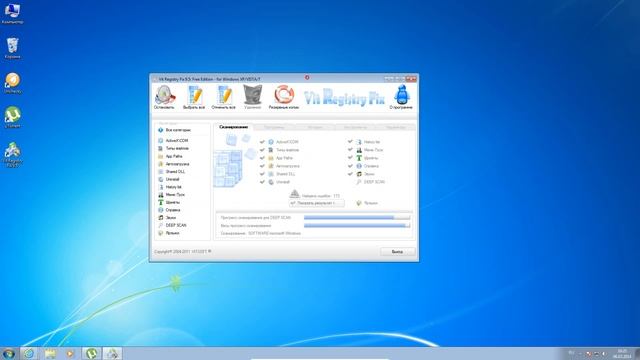Click the Удаление trash bin toolbar icon
Screen dimensions: 640x360
[x=253, y=97]
